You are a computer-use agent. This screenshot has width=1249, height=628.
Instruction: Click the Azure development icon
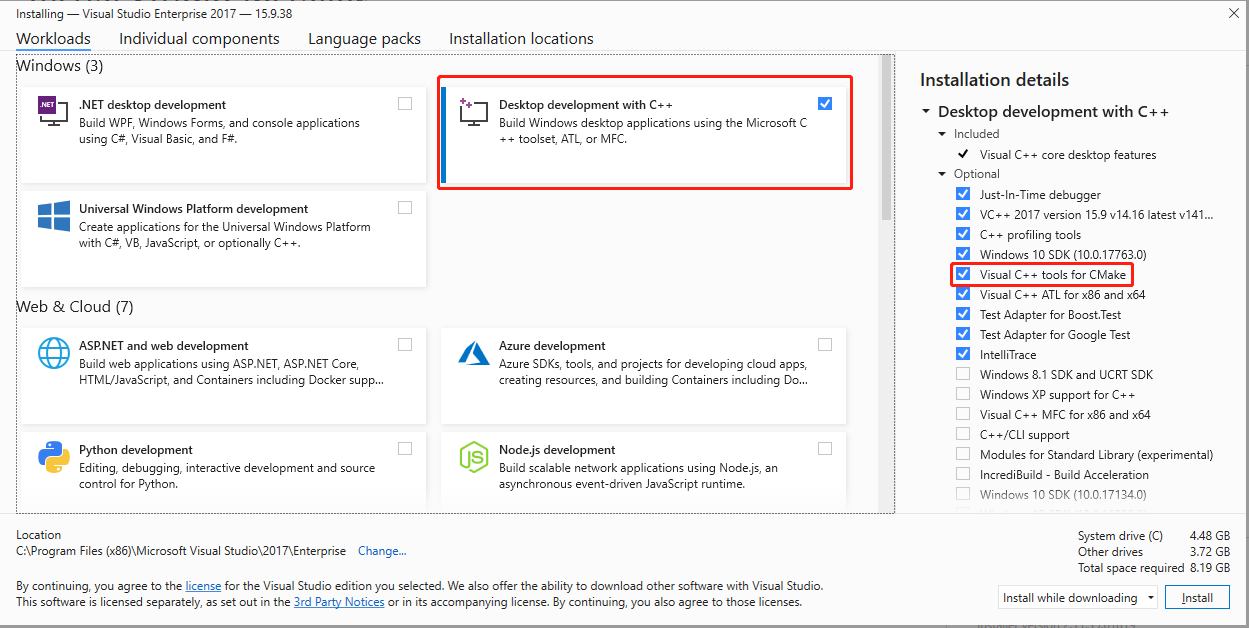click(473, 353)
